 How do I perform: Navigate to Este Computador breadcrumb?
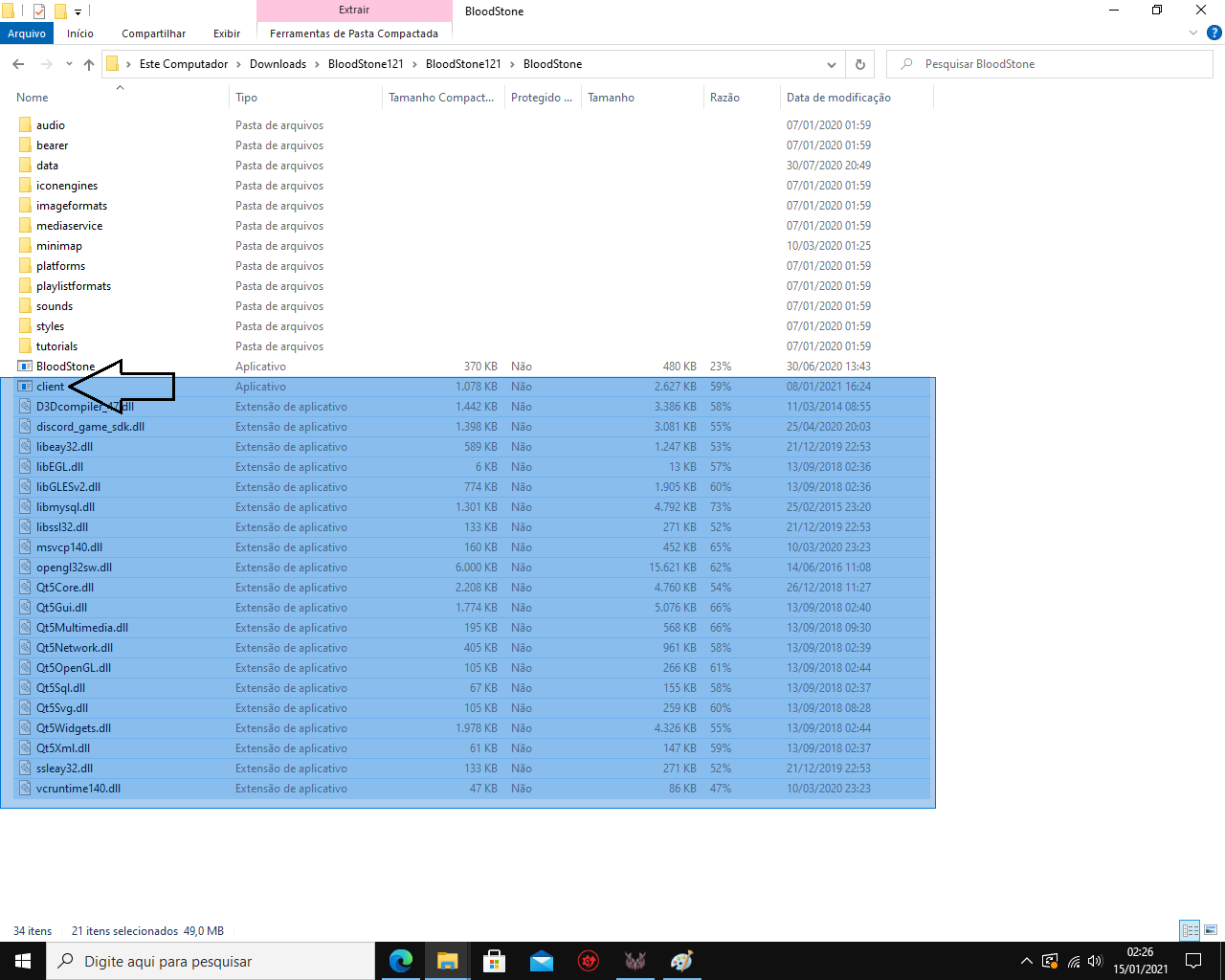(x=184, y=64)
